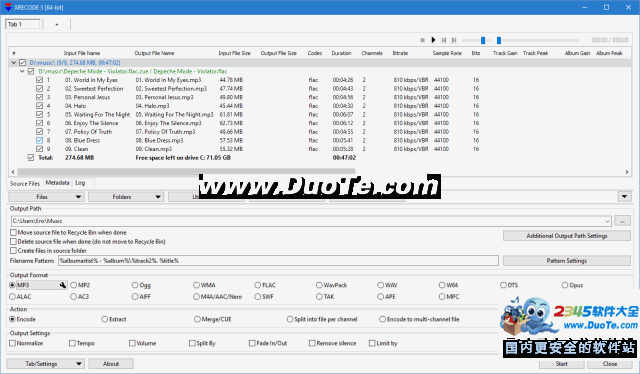640x374 pixels.
Task: Click the Start button
Action: [562, 363]
